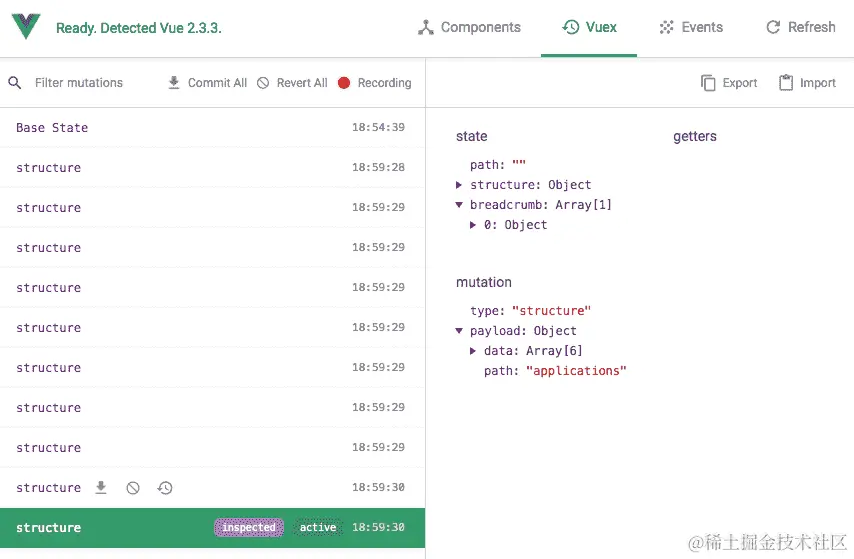Select the Base State entry
Screen dimensions: 854x559
click(x=212, y=127)
